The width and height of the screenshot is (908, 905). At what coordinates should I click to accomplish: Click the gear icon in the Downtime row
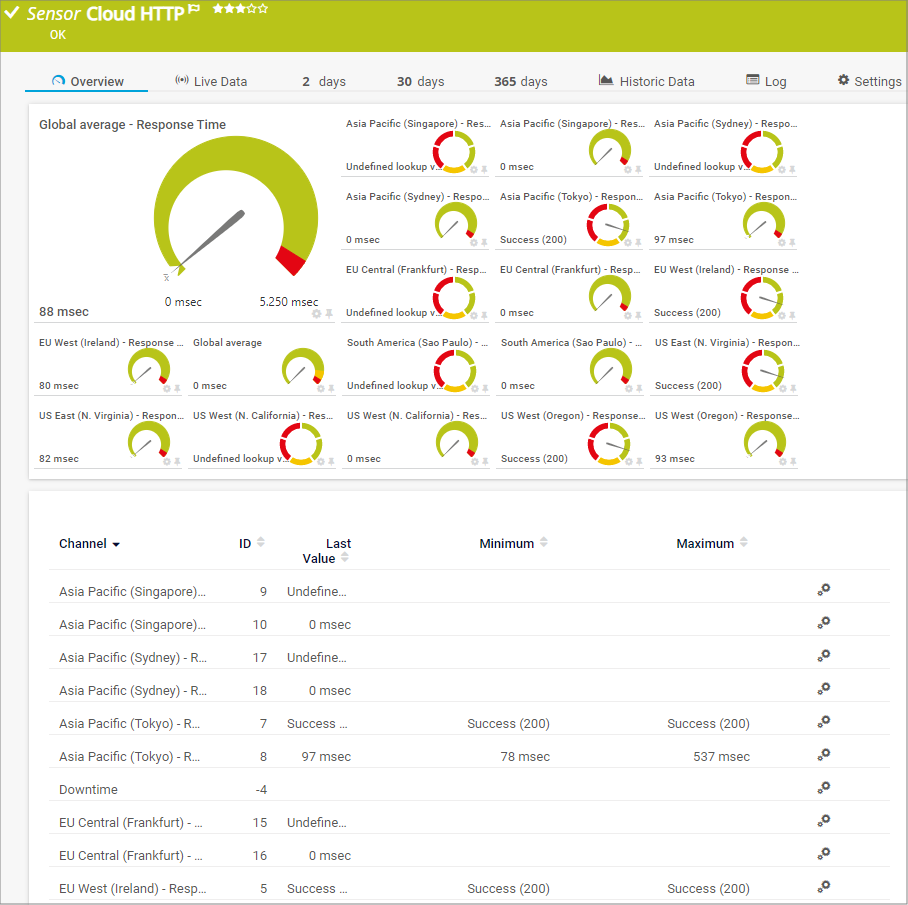[x=823, y=788]
